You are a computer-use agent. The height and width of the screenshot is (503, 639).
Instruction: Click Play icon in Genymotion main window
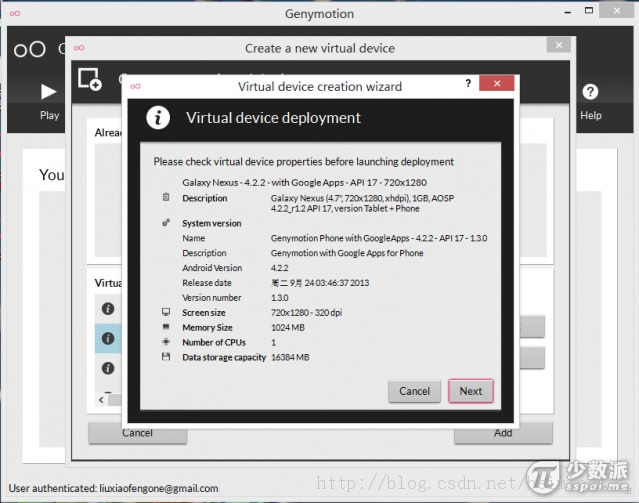(x=49, y=92)
